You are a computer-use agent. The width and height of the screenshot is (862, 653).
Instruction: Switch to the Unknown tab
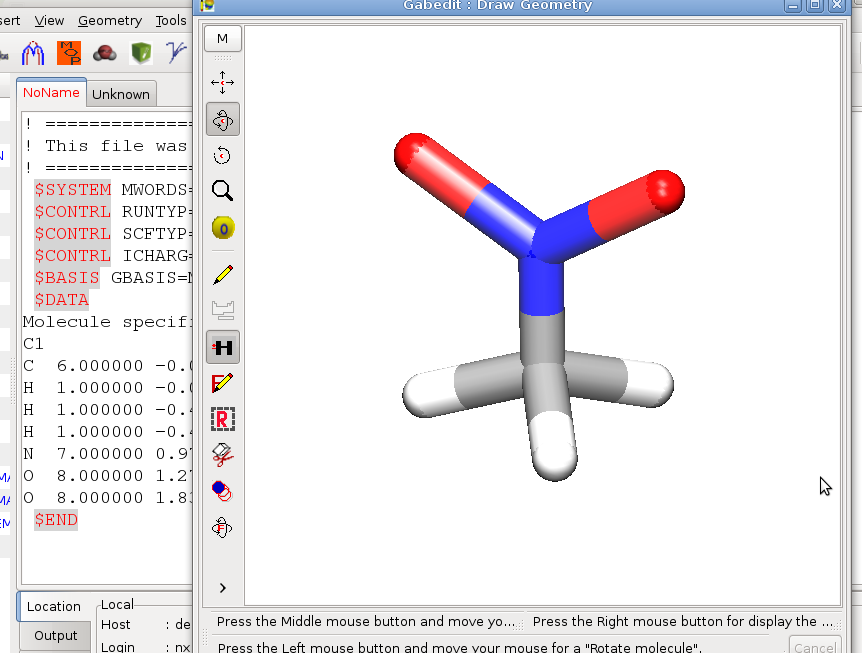(x=121, y=93)
